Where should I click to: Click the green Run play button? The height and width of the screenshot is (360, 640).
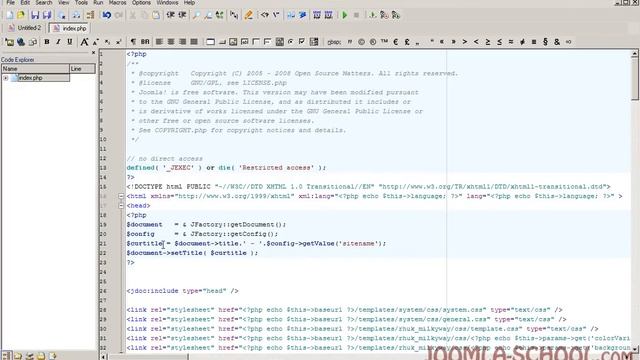[344, 16]
